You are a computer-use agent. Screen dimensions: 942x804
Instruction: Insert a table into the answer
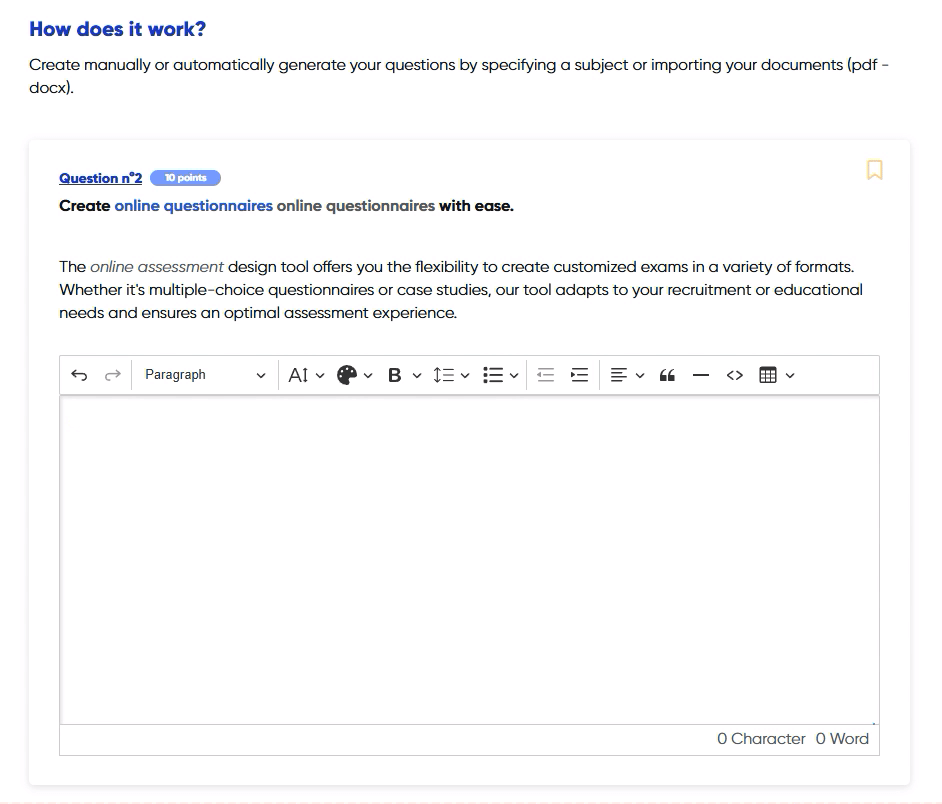pos(768,375)
